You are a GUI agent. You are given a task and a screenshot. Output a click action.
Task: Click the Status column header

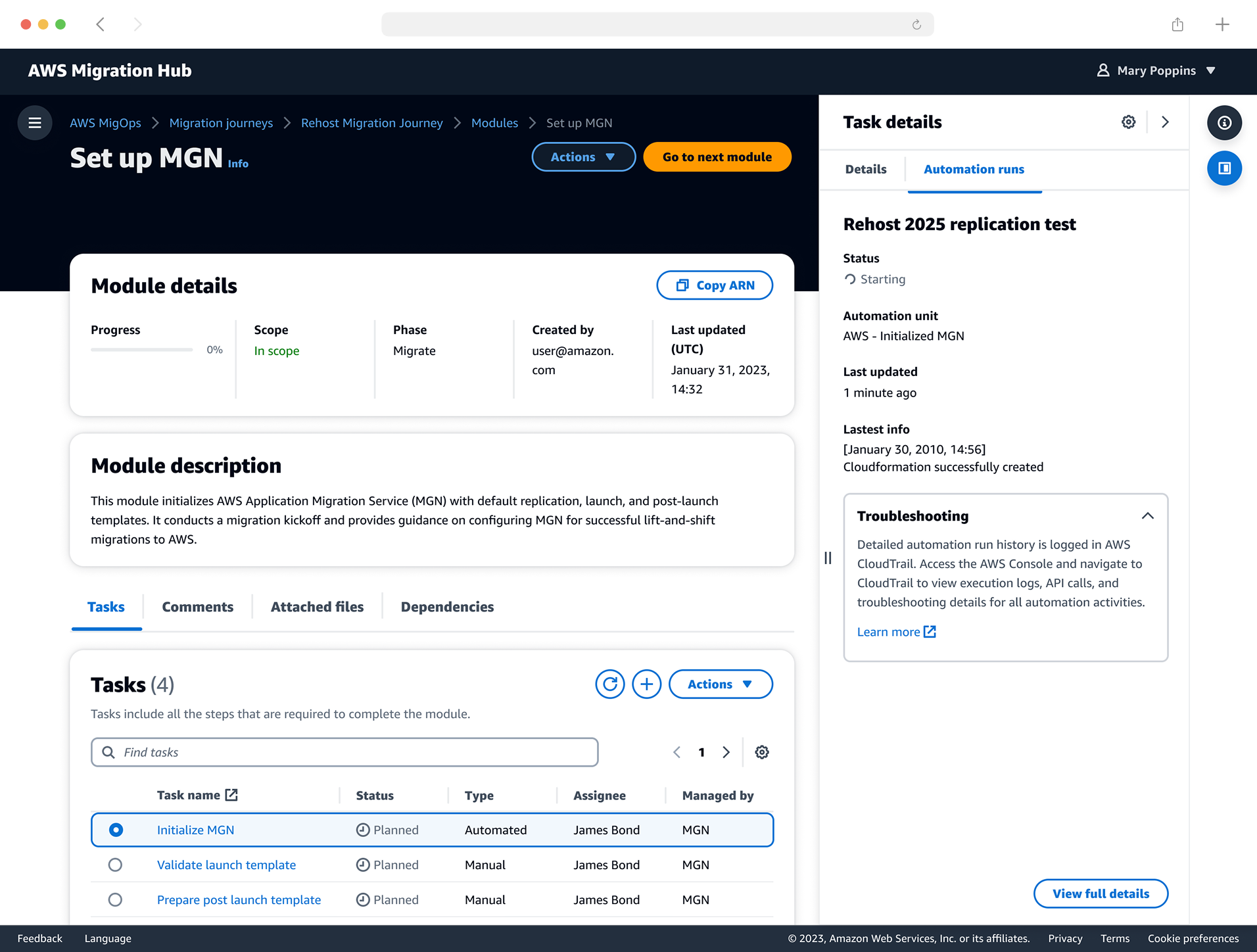click(375, 796)
